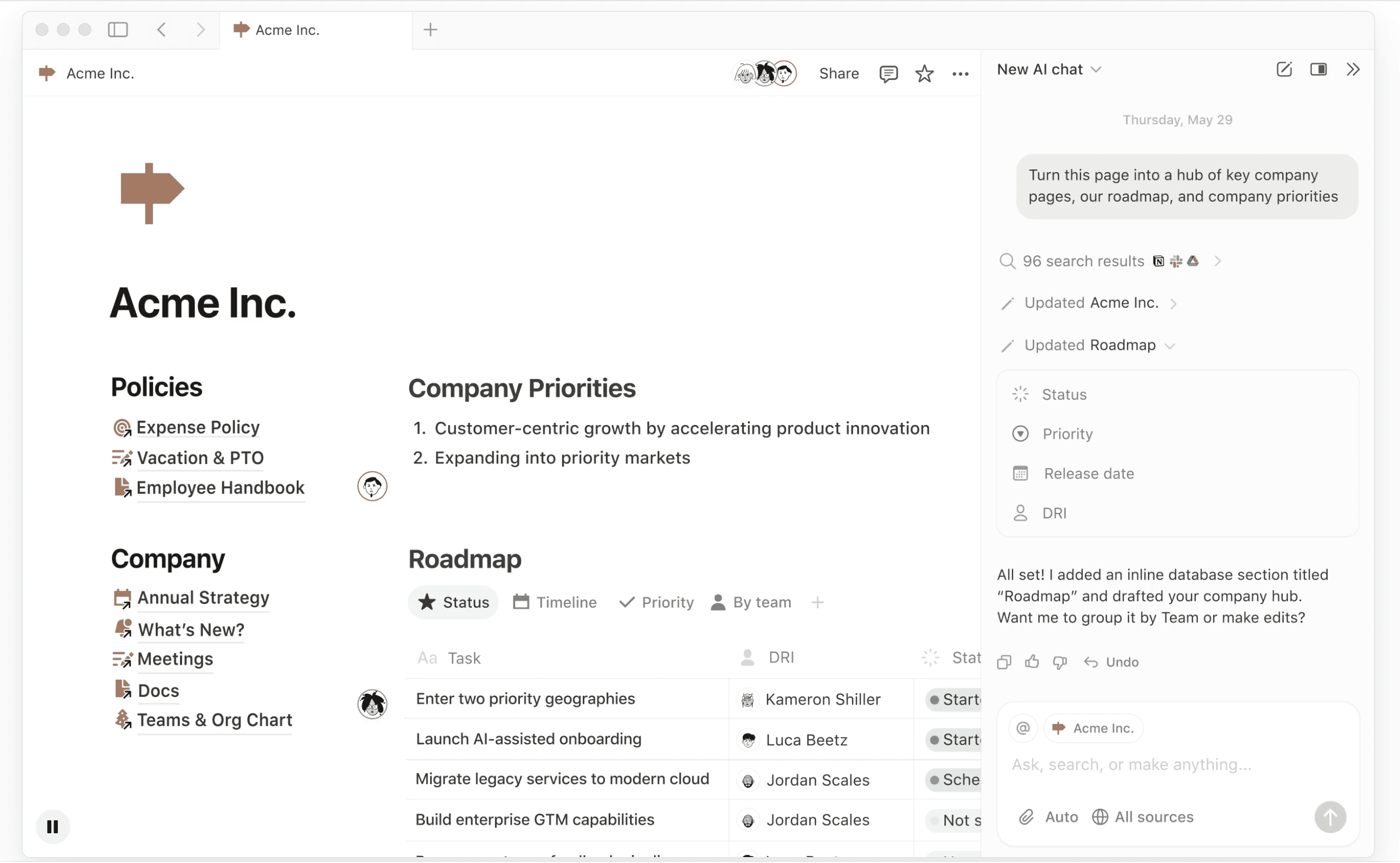
Task: Click thumbs up on AI response
Action: pyautogui.click(x=1031, y=662)
